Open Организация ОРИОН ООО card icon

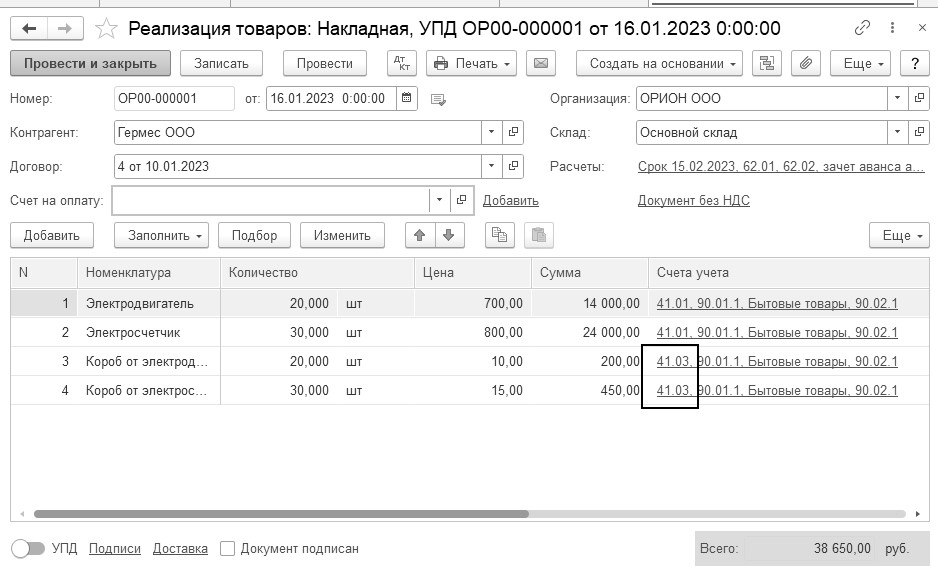point(919,98)
